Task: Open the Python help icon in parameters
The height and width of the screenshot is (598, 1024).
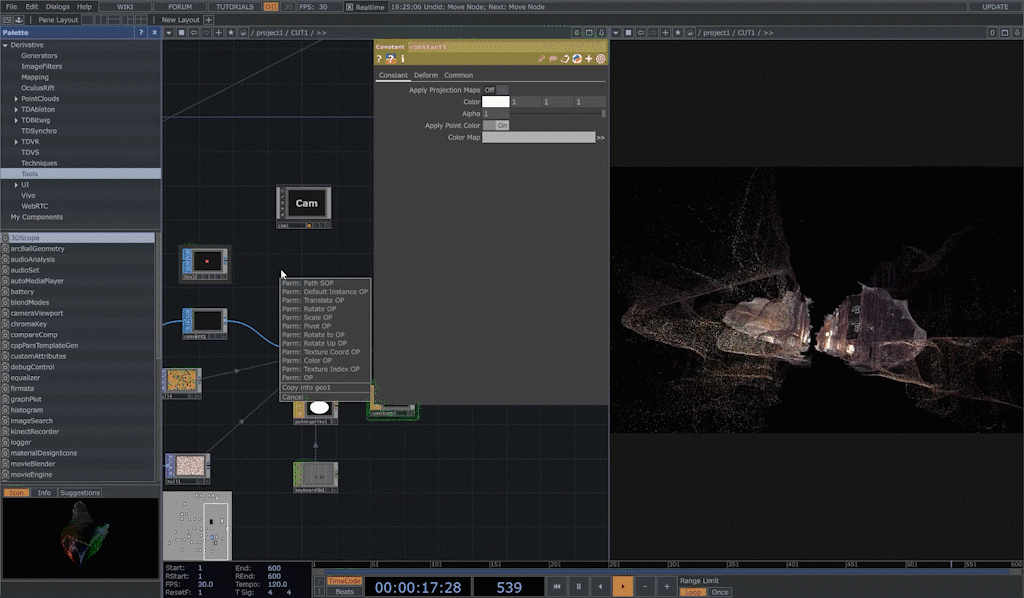Action: click(390, 59)
